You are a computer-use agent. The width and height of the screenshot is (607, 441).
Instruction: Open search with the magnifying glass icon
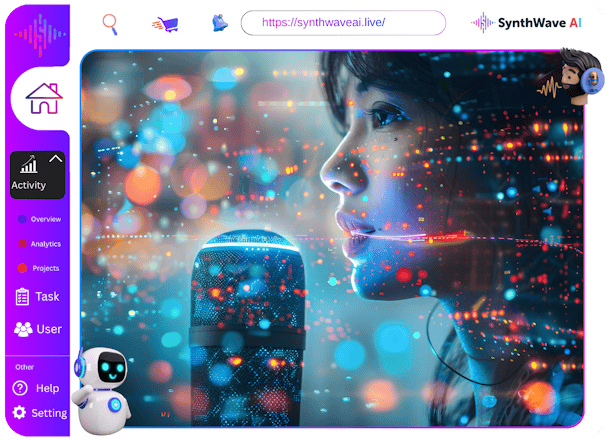click(110, 23)
